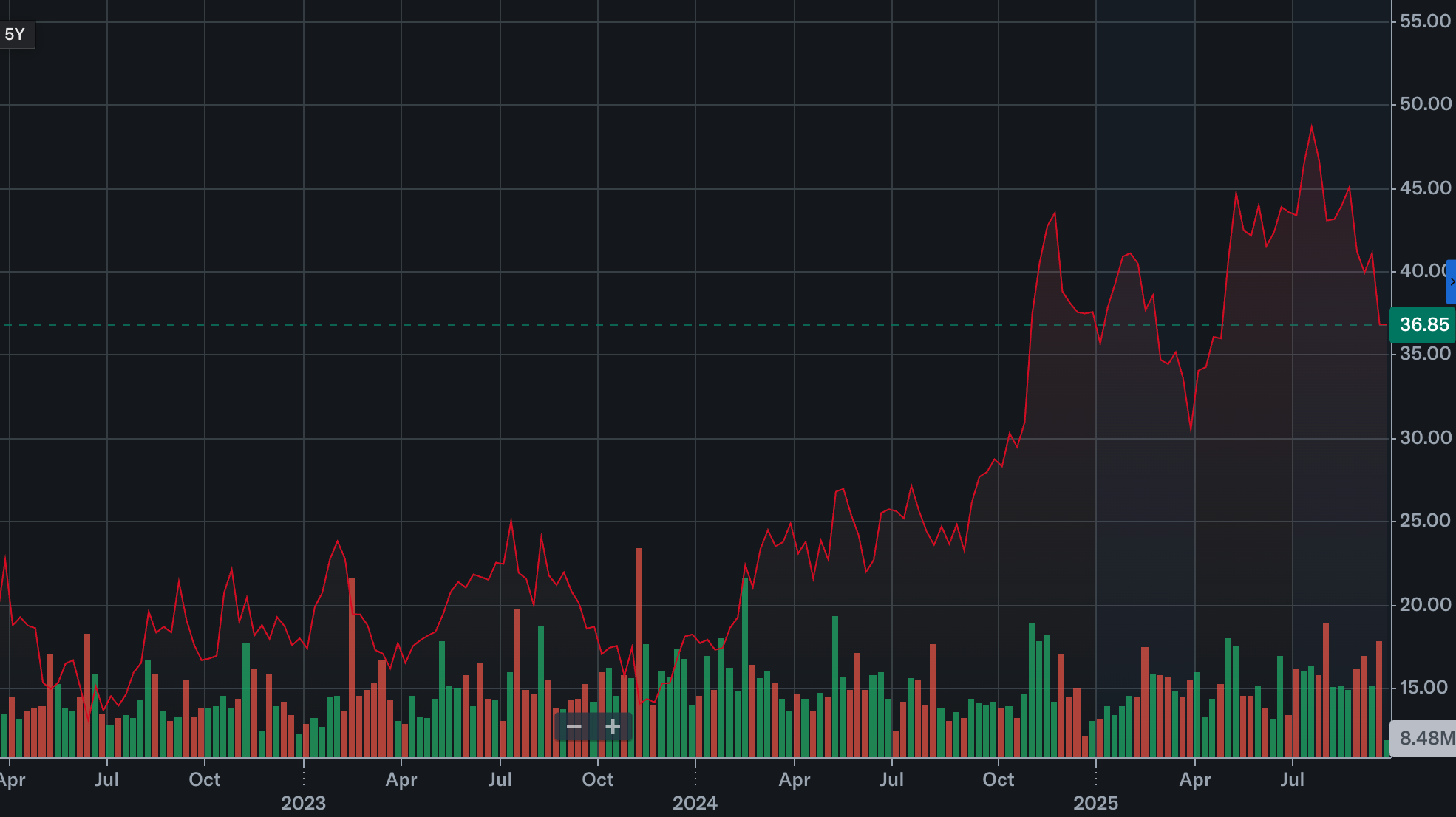Click the price line's highest peak
1456x817 pixels.
point(1312,127)
